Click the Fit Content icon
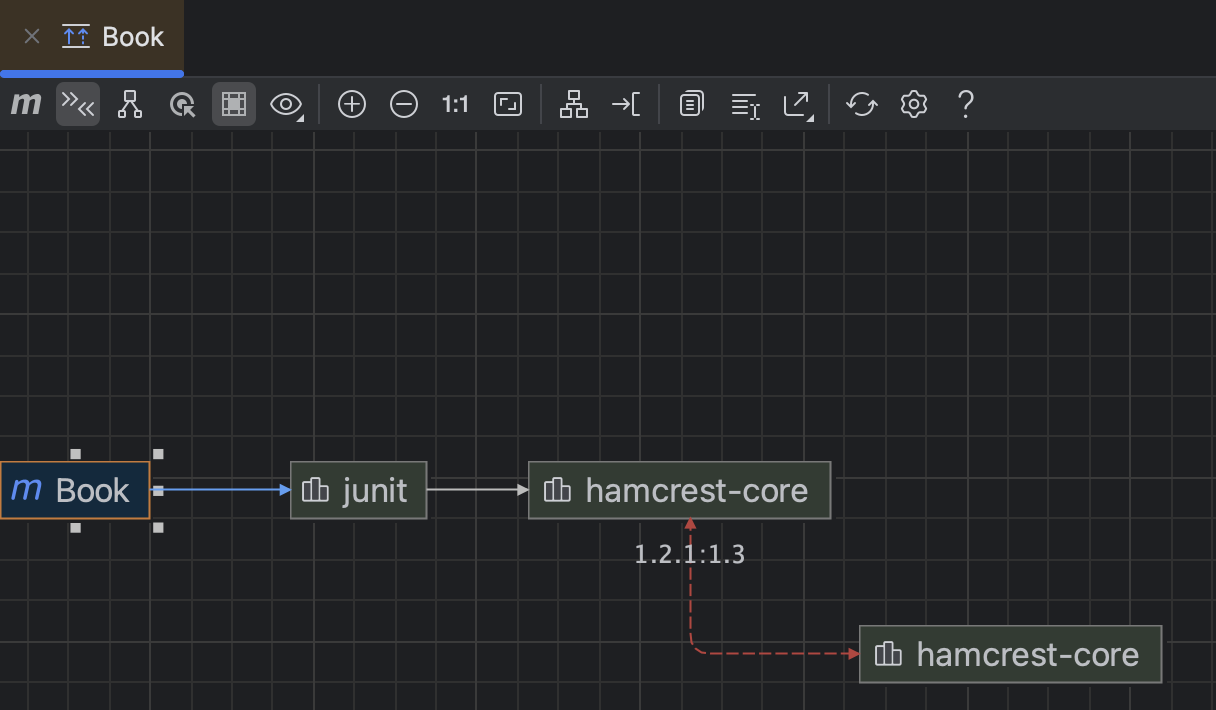 point(508,104)
